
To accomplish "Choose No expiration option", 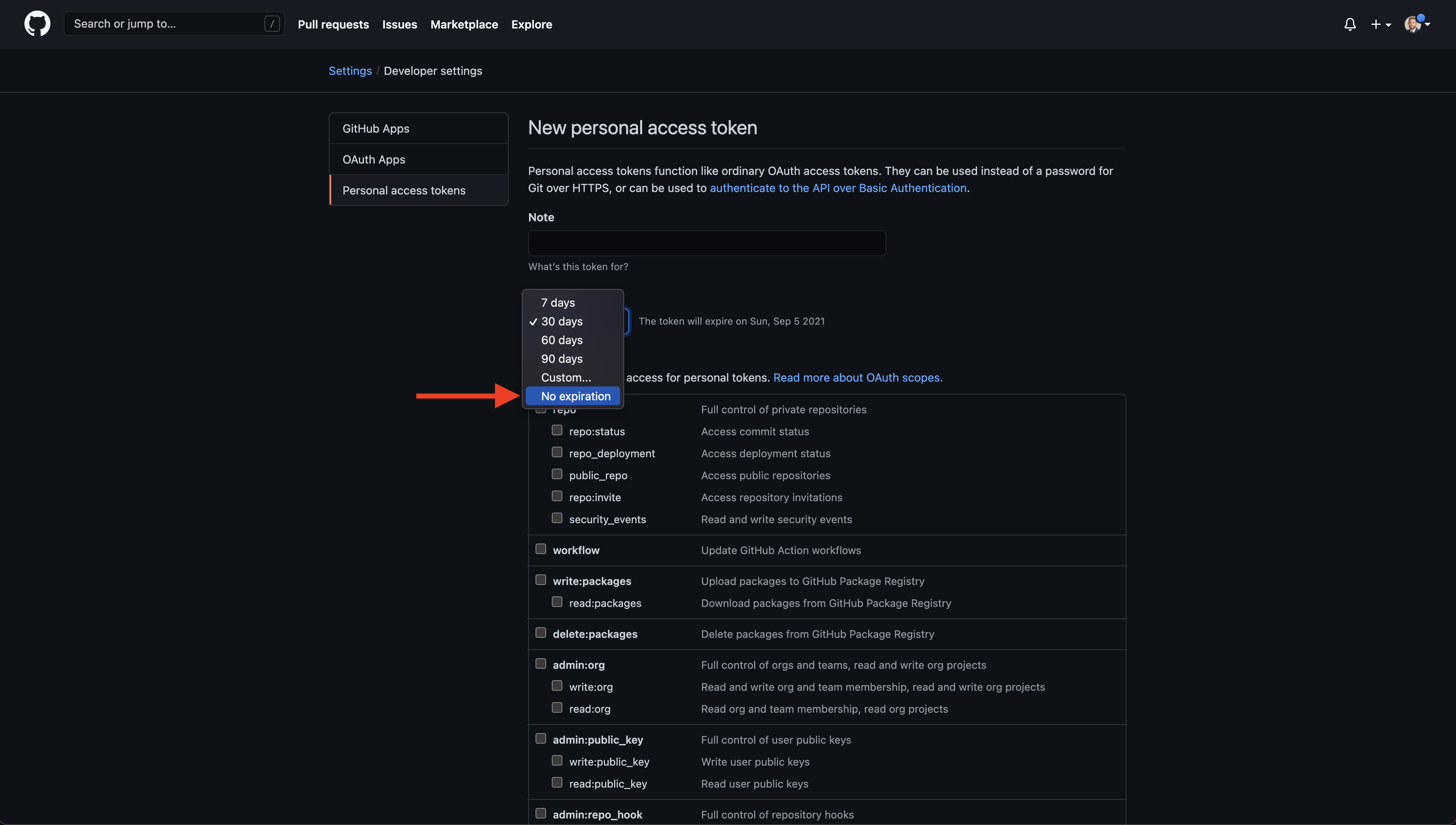I will click(x=573, y=396).
